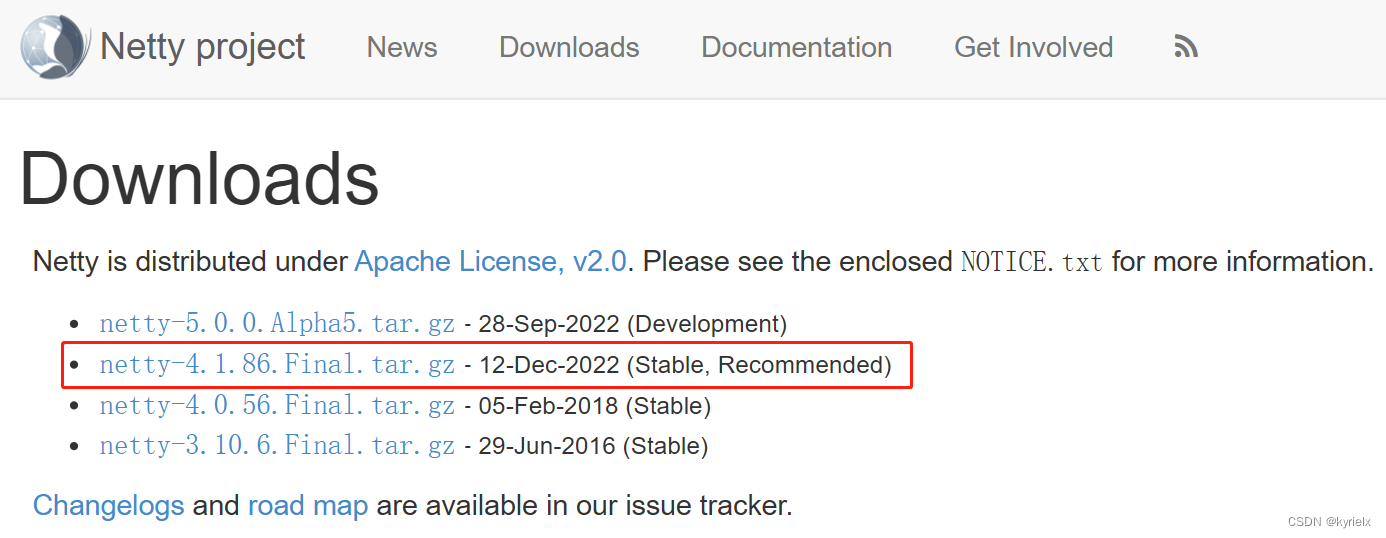
Task: Click the 12-Dec-2022 Stable, Recommended label
Action: click(685, 365)
